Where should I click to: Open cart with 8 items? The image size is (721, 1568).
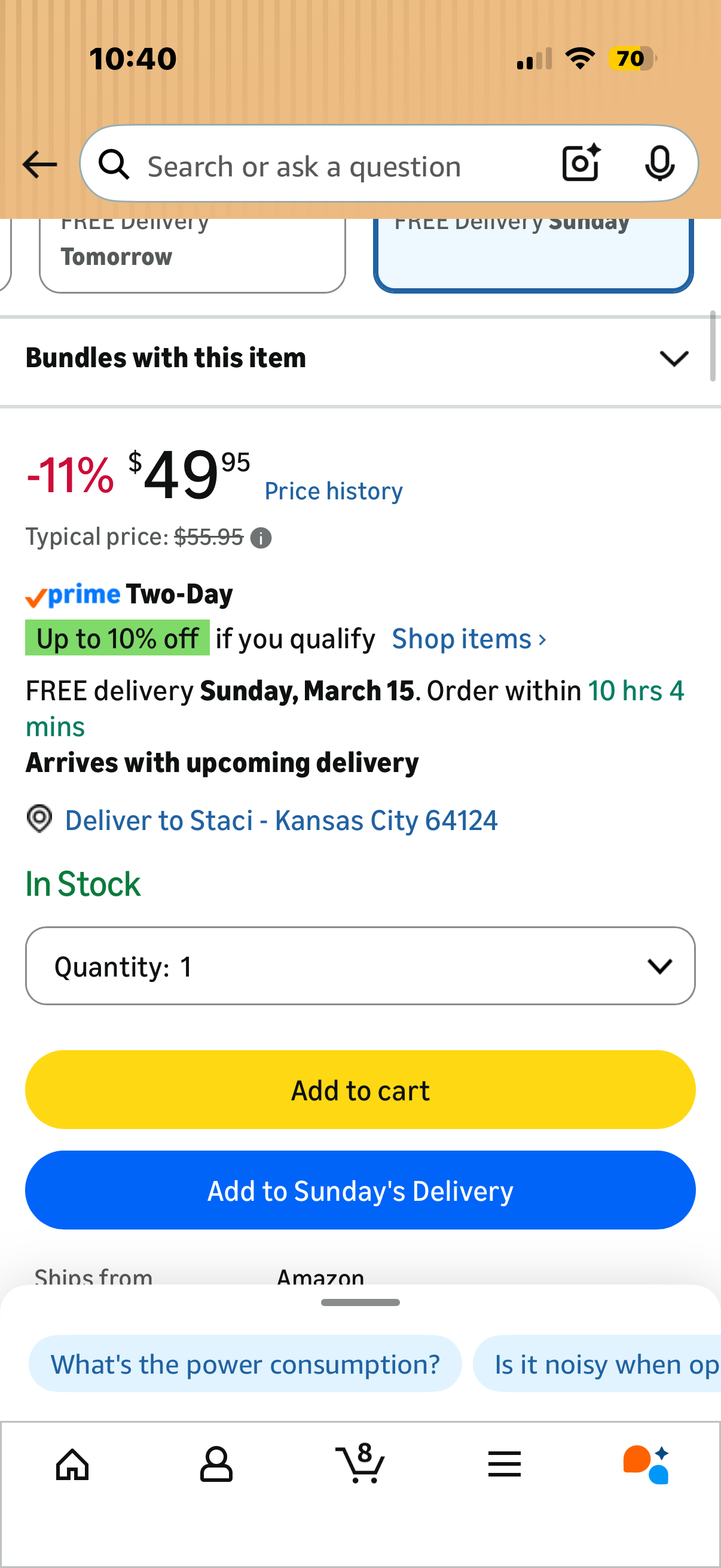click(x=360, y=1463)
